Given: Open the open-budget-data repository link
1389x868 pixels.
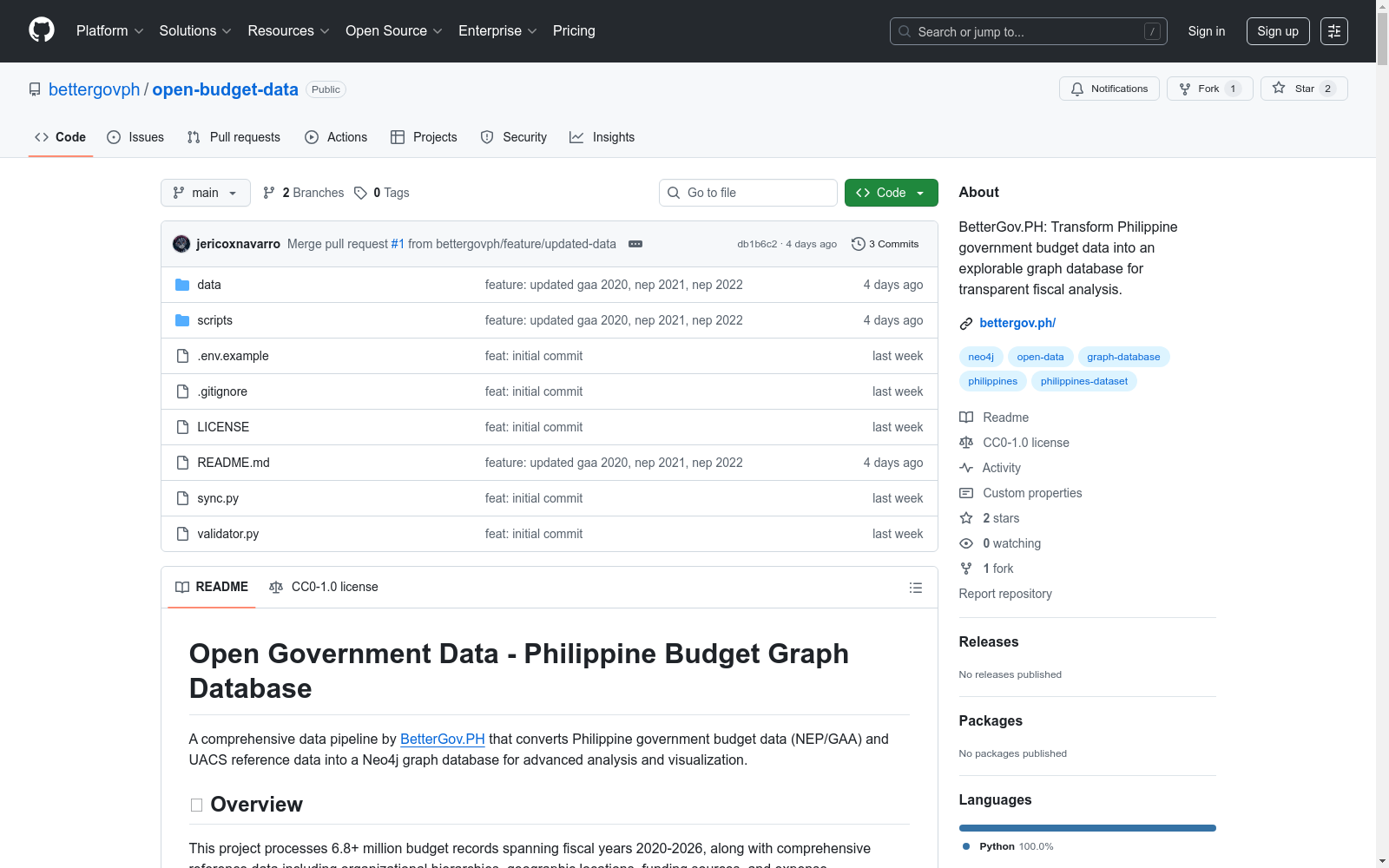Looking at the screenshot, I should [x=226, y=89].
